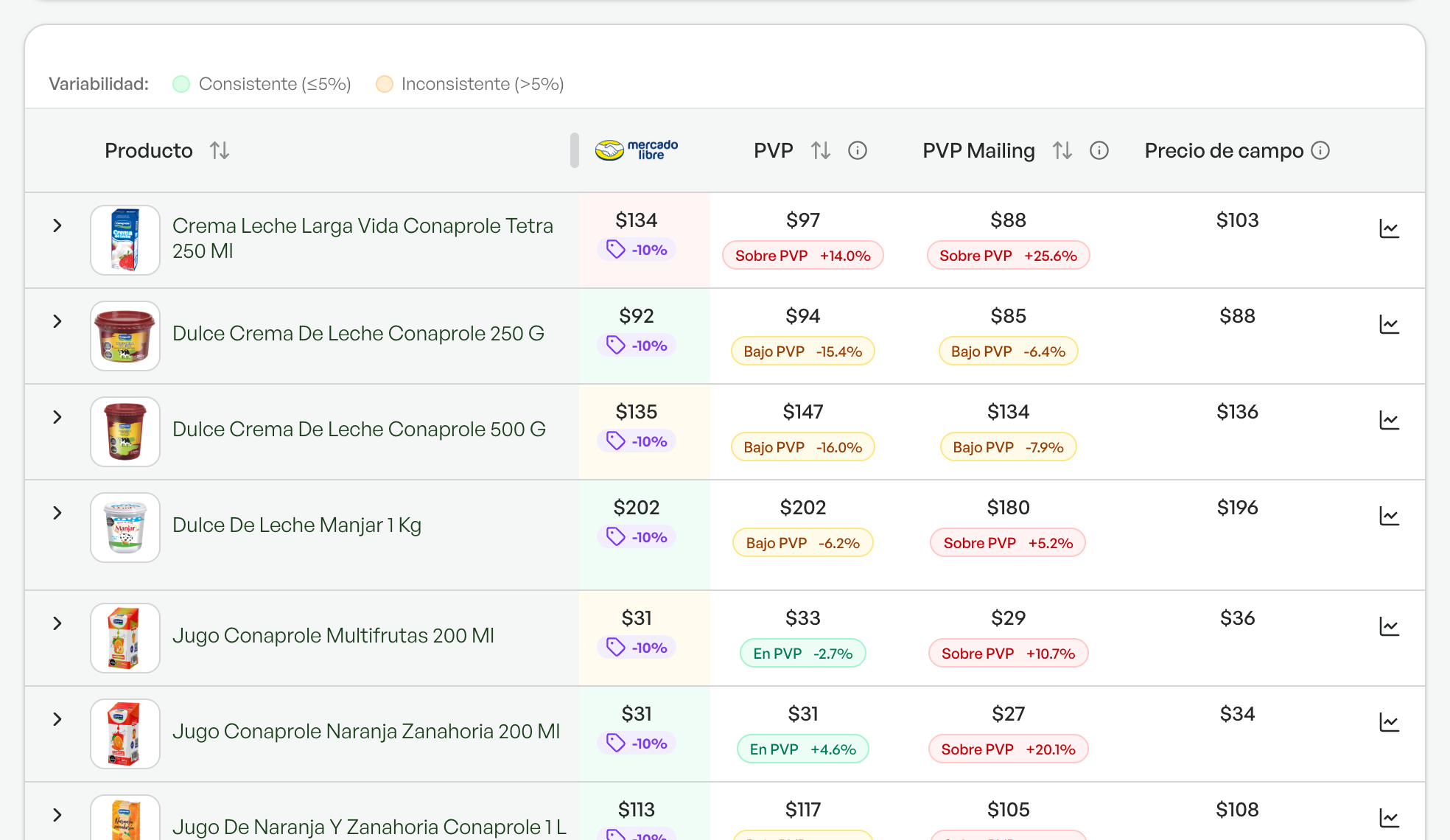Open Jugo Conaprole Naranja Zanahoria 200 Ml link

click(x=366, y=731)
